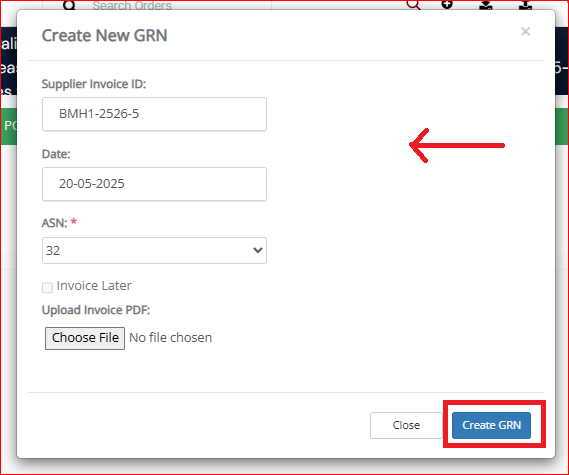Open the ASN dropdown showing 32
569x475 pixels.
[x=154, y=250]
